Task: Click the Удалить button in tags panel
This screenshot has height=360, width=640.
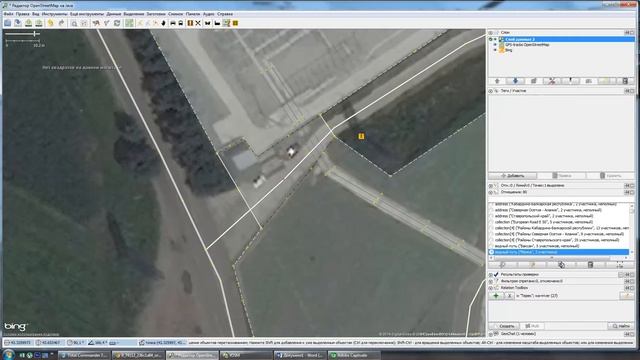Action: [x=611, y=176]
